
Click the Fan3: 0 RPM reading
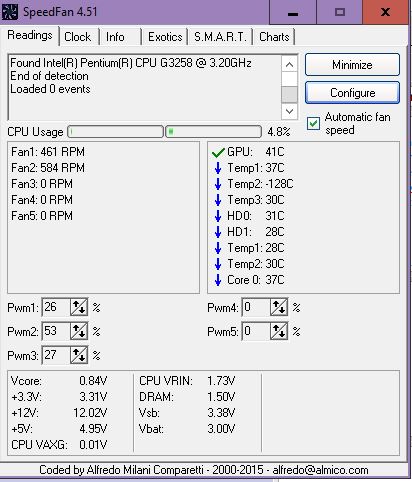(x=42, y=184)
